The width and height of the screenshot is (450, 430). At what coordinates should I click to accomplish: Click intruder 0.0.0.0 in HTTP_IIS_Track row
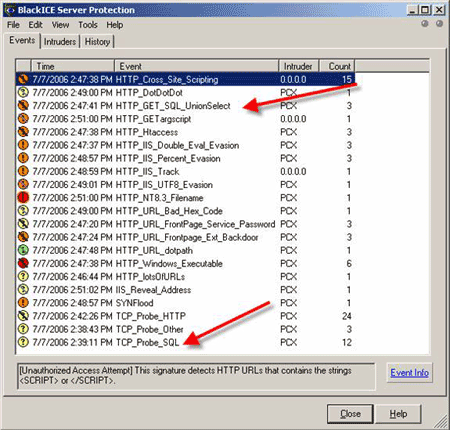click(x=293, y=172)
